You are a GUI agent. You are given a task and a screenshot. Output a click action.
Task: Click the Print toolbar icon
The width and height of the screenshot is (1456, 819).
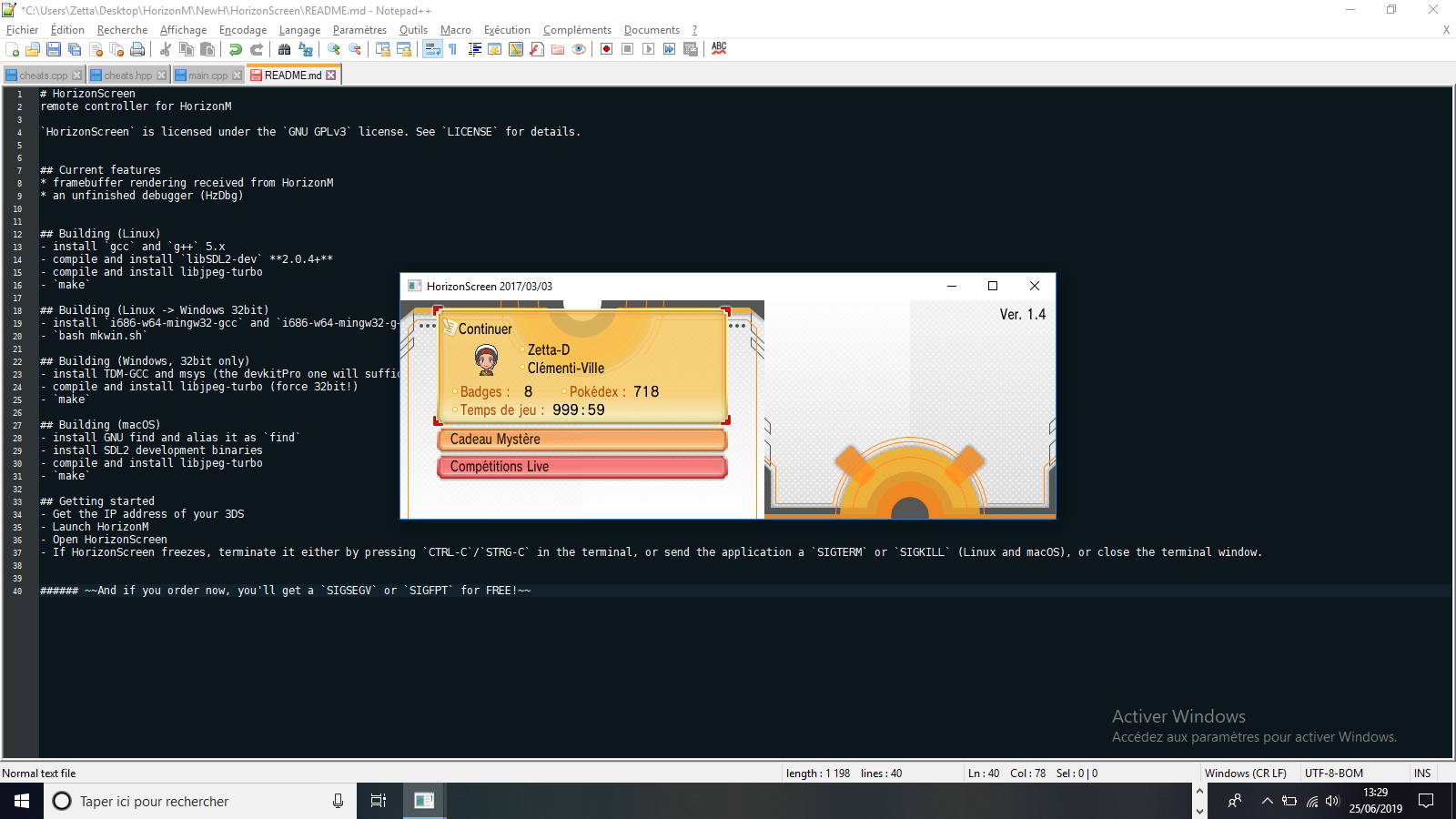coord(137,49)
